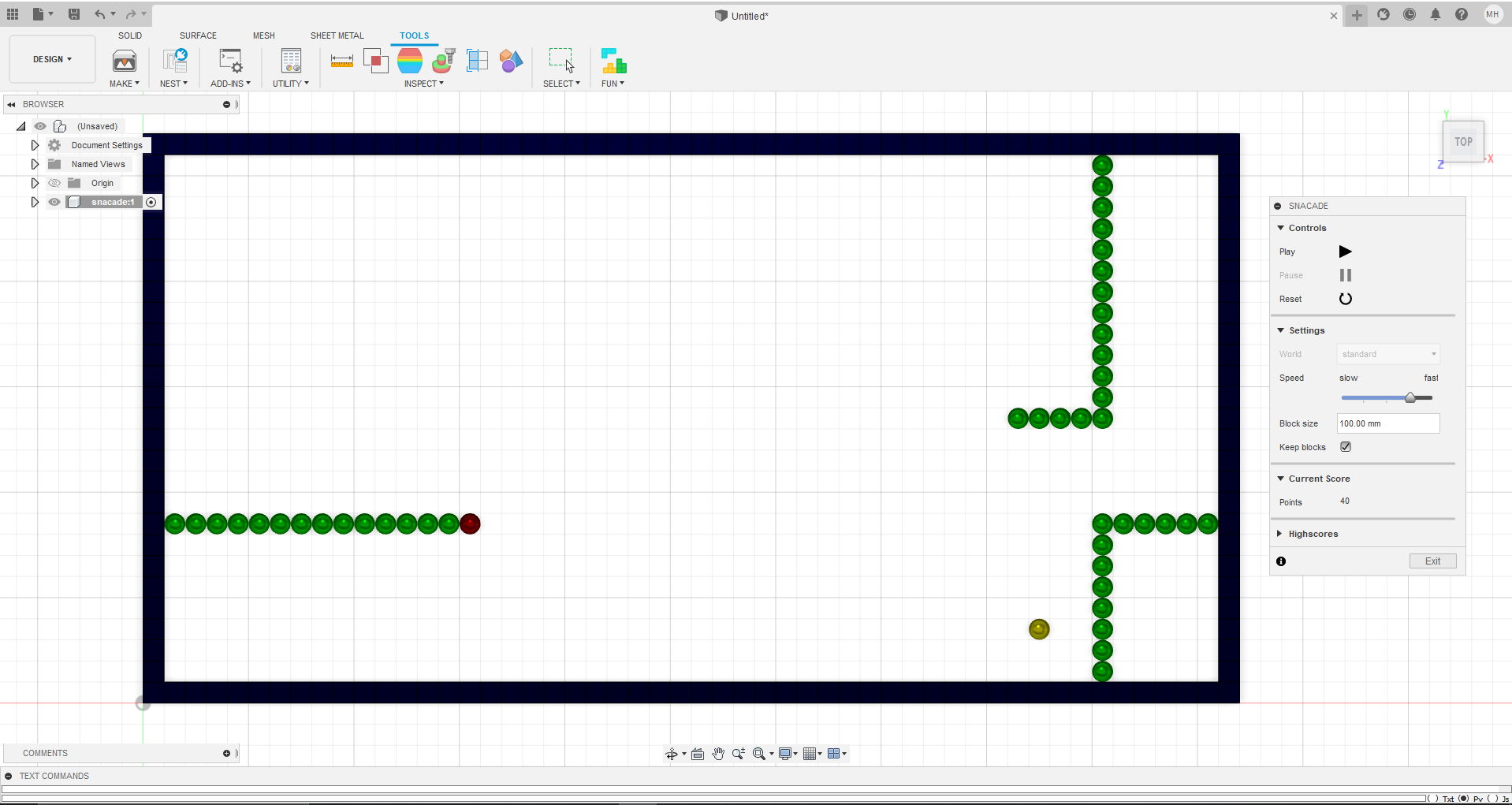Open the Section Analysis tool
The image size is (1512, 805).
pos(477,61)
